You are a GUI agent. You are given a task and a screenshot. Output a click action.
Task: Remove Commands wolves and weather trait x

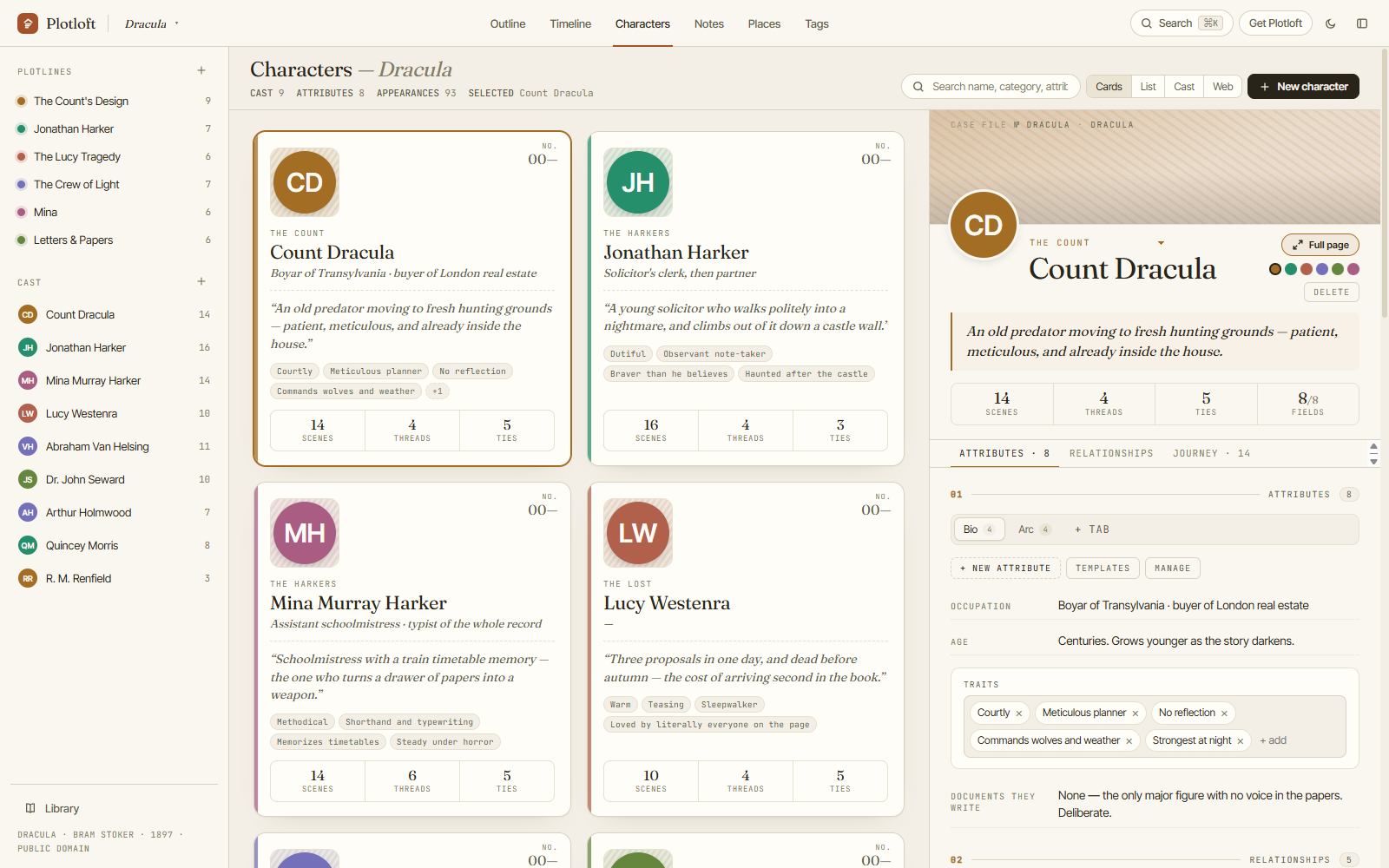[1129, 741]
